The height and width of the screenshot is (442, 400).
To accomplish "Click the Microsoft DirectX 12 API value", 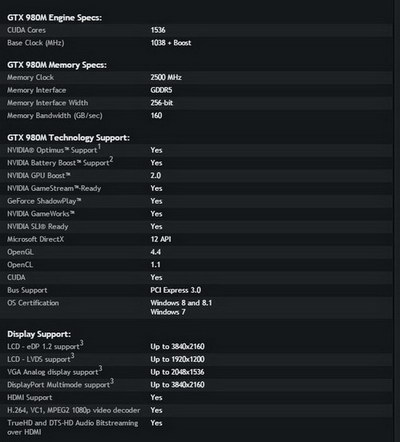I will click(x=161, y=239).
